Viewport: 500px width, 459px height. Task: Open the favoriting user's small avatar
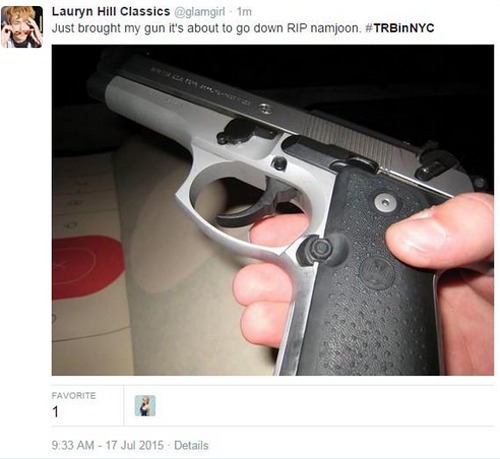(x=145, y=406)
